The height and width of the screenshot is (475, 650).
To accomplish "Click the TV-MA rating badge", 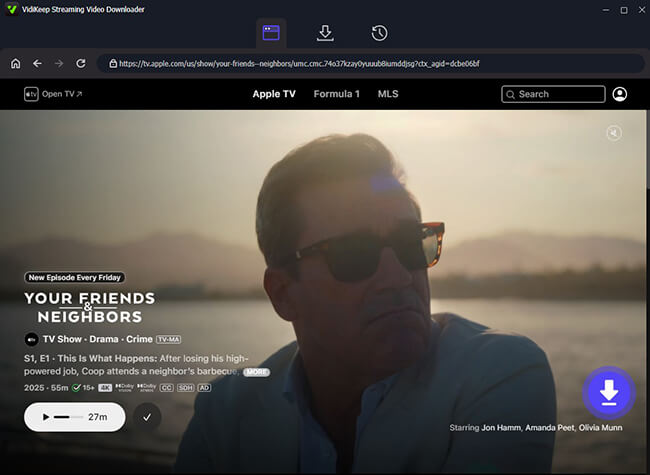I will coord(168,339).
